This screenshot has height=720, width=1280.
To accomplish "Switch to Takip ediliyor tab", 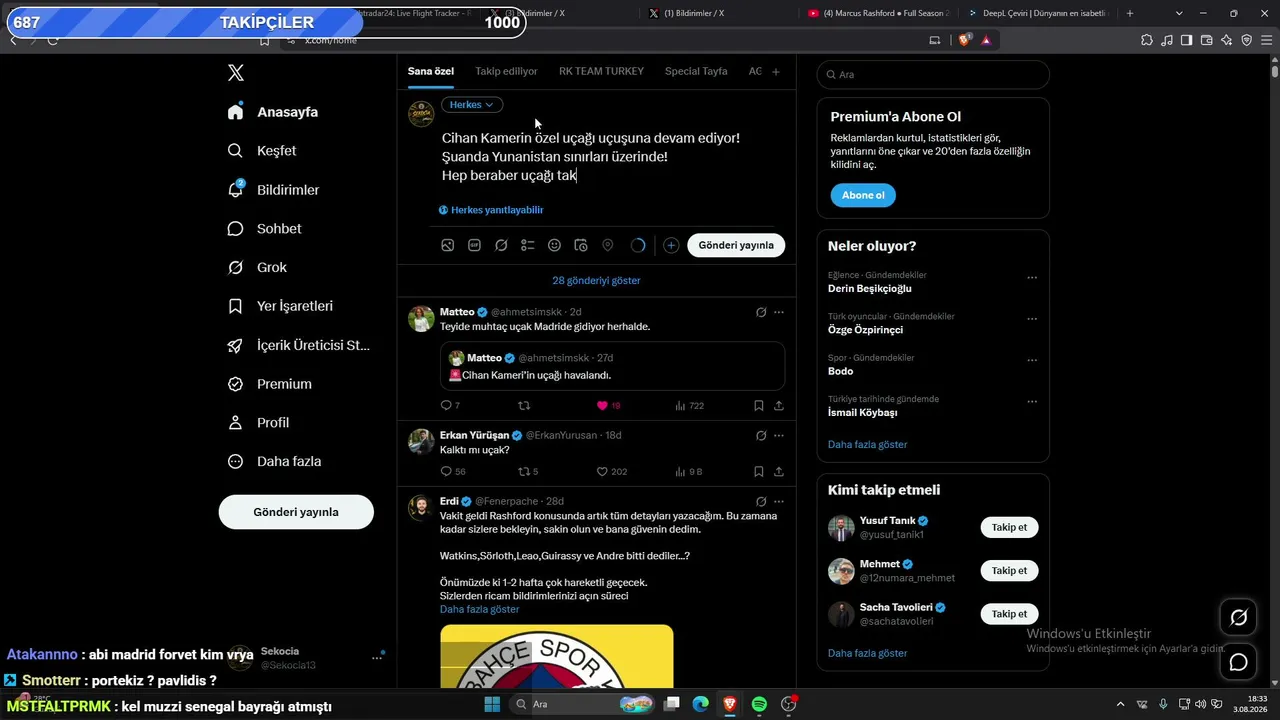I will click(506, 72).
